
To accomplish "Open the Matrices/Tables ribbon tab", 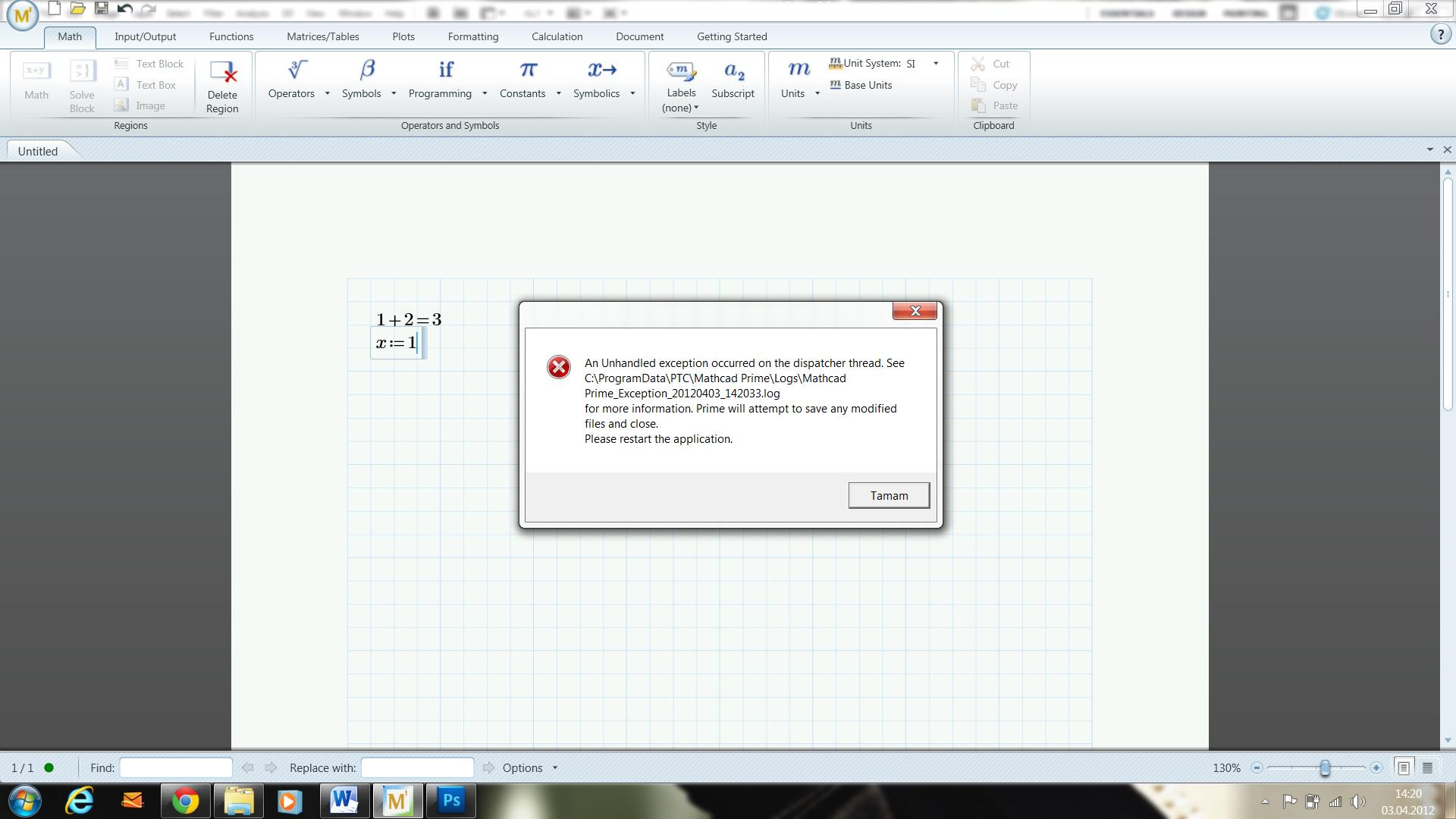I will [323, 36].
